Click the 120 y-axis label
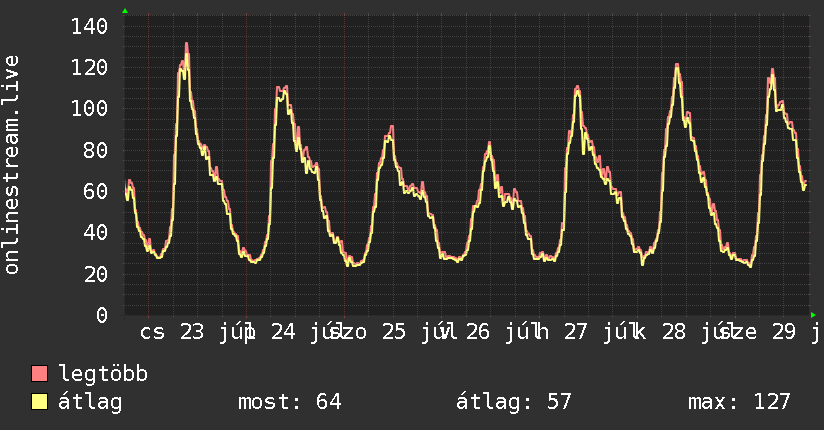Viewport: 824px width, 430px height. click(x=90, y=67)
